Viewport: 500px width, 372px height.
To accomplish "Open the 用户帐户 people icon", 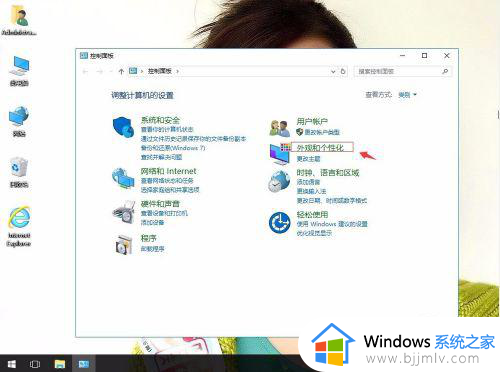I will tap(279, 128).
